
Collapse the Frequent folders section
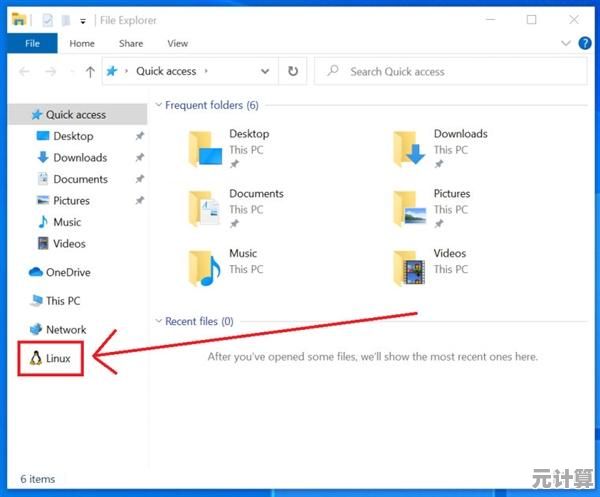click(158, 105)
